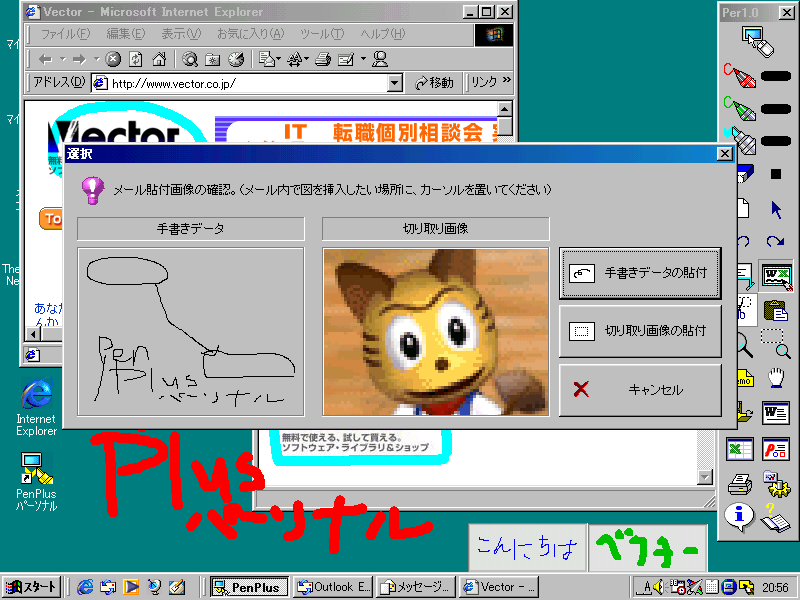800x600 pixels.
Task: Expand the Links toolbar chevron
Action: click(x=507, y=80)
